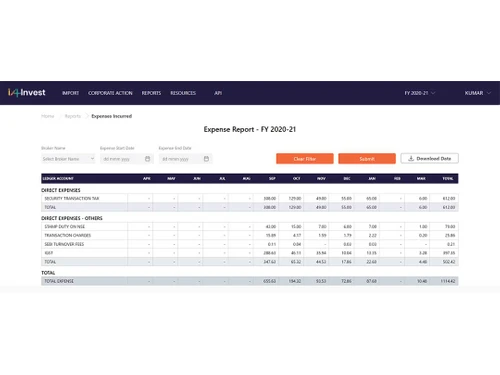Click the LEDGER ACCOUNT column header
500x375 pixels.
tap(58, 179)
